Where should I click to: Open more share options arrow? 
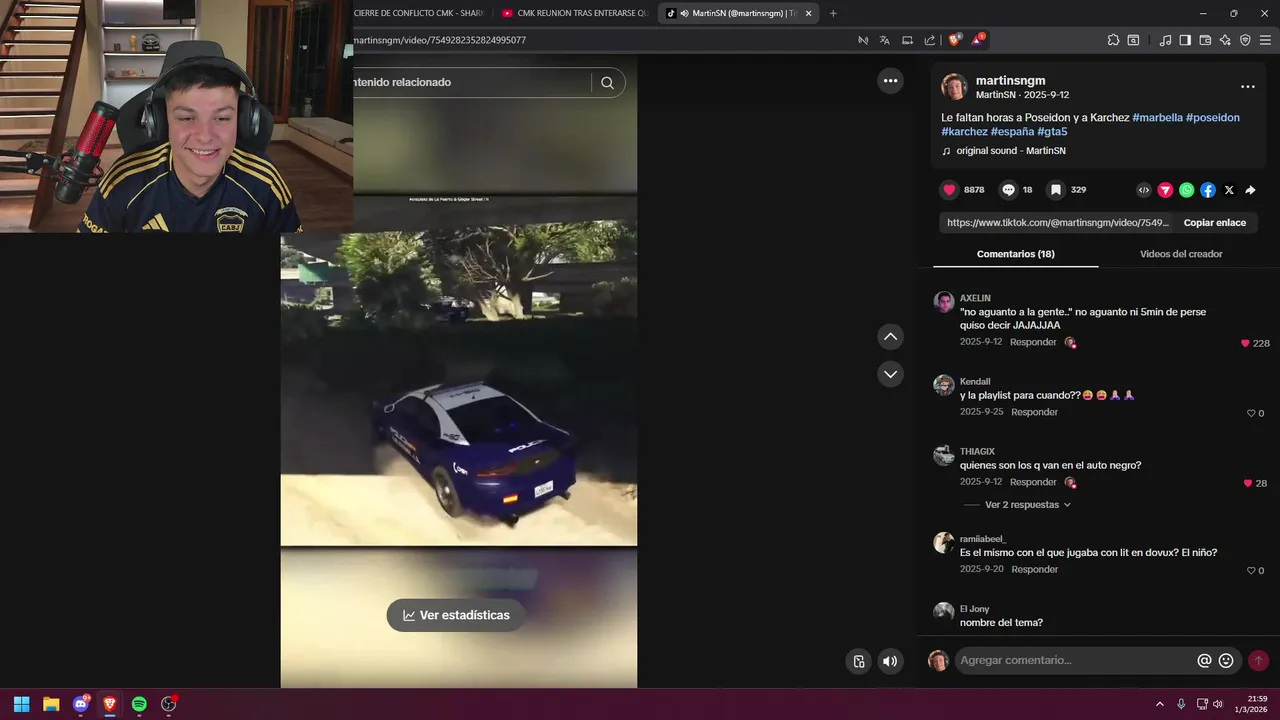[x=1250, y=190]
